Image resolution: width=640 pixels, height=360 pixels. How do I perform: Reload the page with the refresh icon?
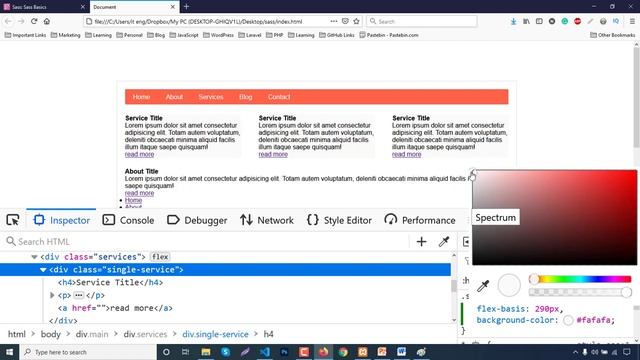tap(34, 21)
